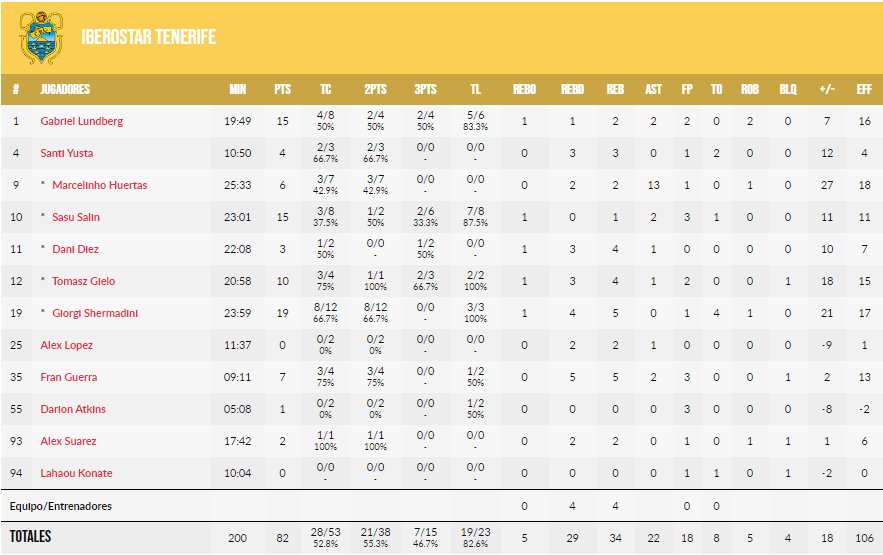This screenshot has height=555, width=883.
Task: Open Darion Atkins player page
Action: click(x=73, y=409)
